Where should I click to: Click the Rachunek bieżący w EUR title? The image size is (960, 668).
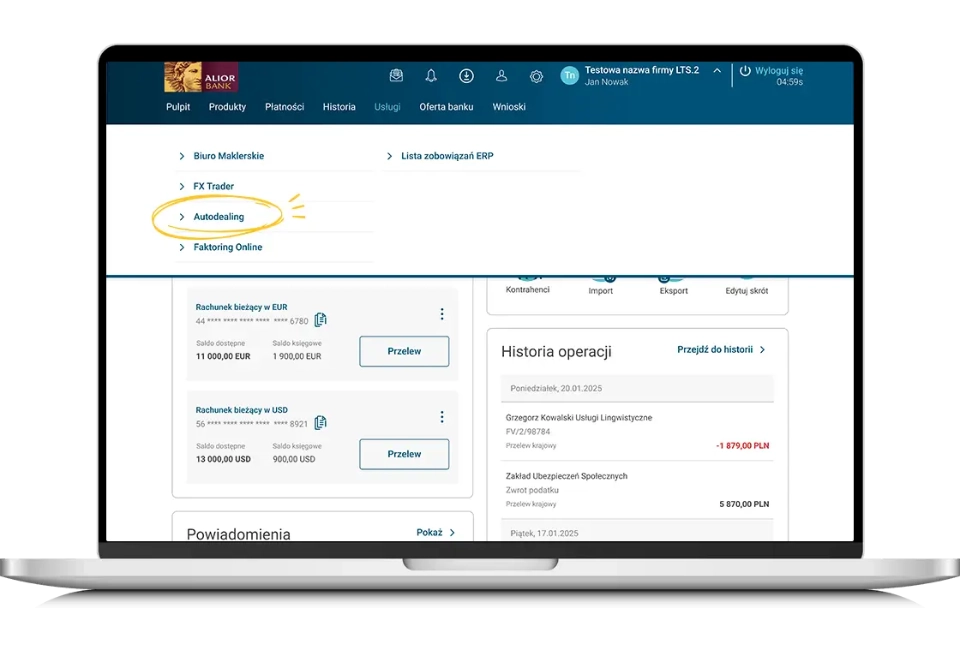click(x=241, y=307)
